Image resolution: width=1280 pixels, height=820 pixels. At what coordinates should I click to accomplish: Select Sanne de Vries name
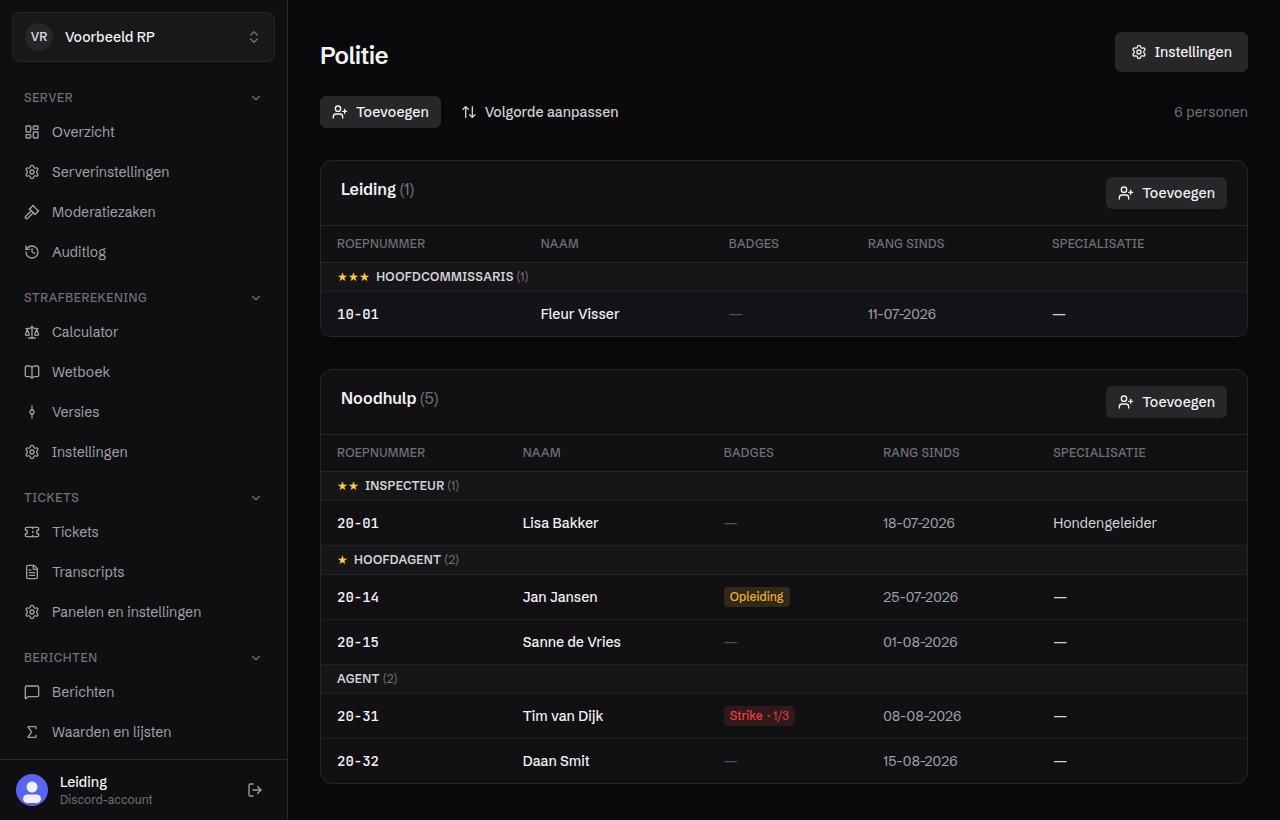572,642
